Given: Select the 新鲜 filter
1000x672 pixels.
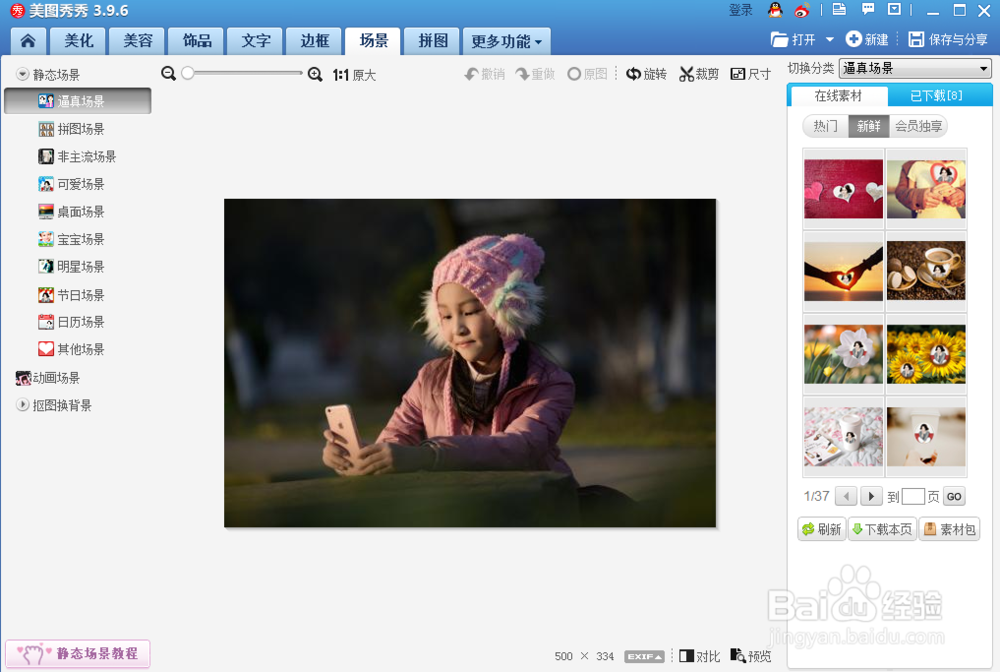Looking at the screenshot, I should coord(869,126).
